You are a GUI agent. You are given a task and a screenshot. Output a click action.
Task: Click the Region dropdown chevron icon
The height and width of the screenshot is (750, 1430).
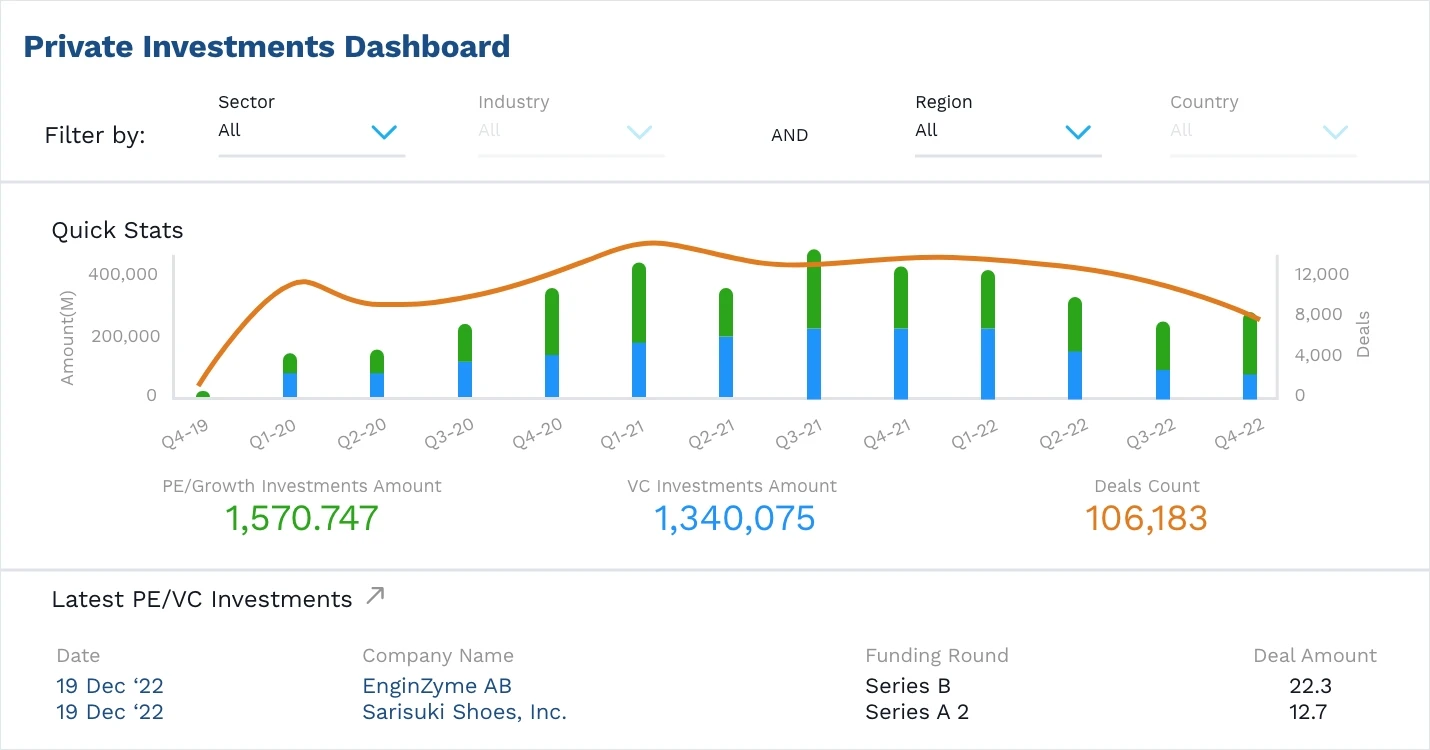[x=1077, y=131]
